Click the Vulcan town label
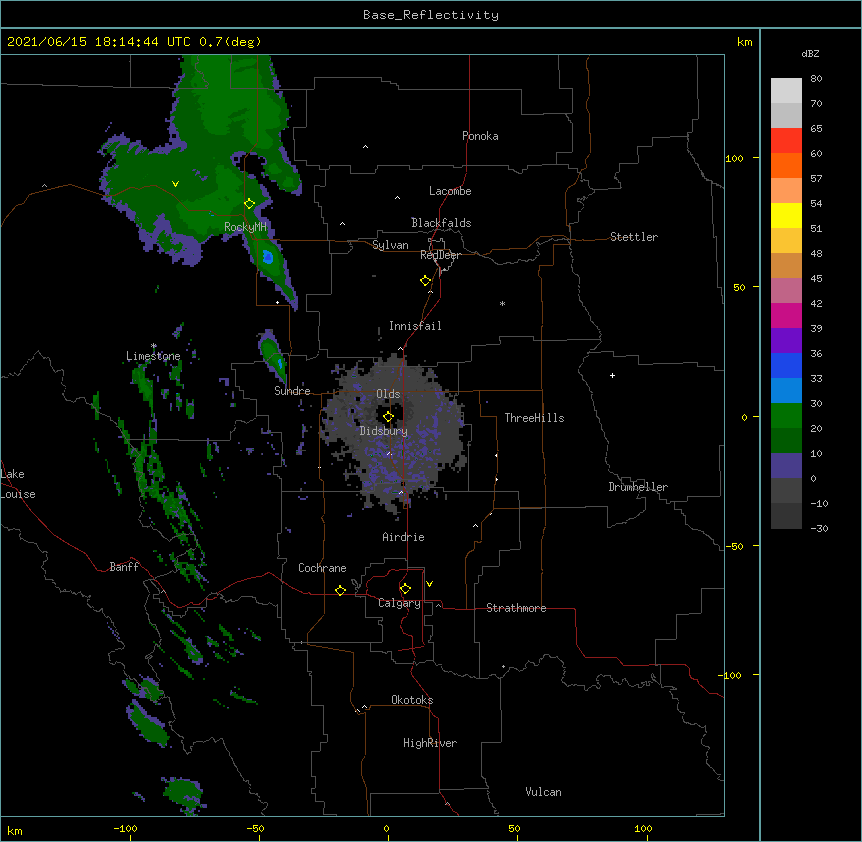The width and height of the screenshot is (862, 842). coord(543,792)
